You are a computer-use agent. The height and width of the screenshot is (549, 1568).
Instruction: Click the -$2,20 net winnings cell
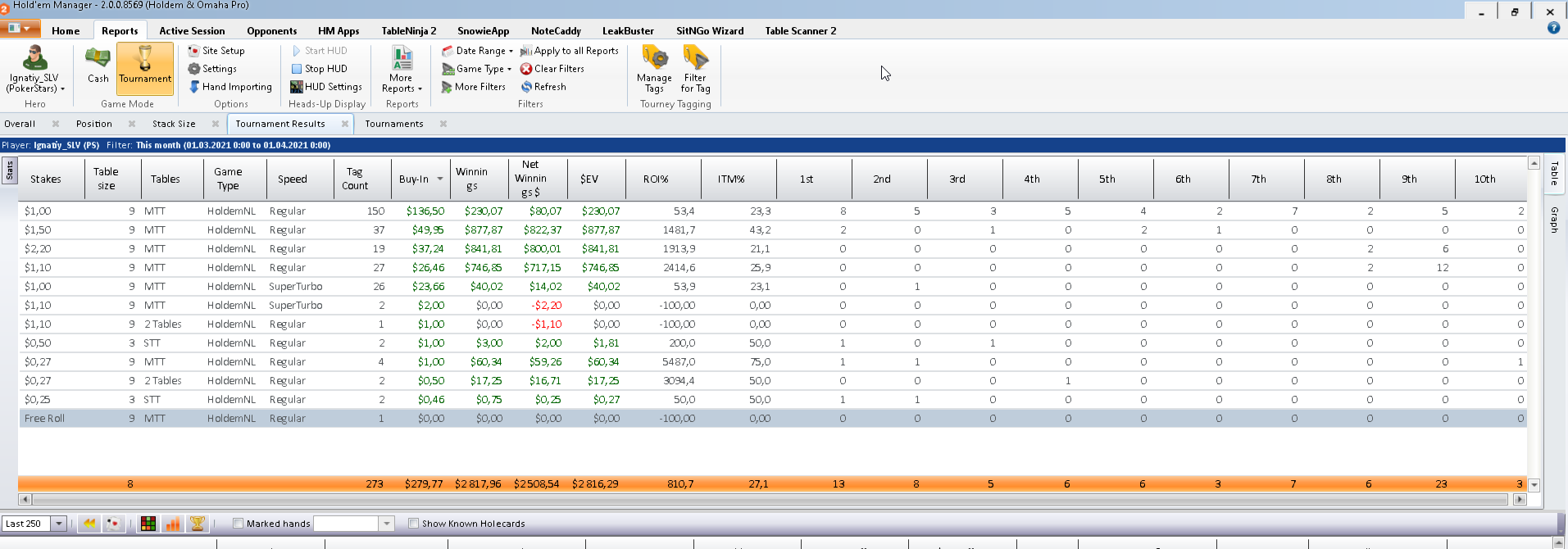coord(539,305)
